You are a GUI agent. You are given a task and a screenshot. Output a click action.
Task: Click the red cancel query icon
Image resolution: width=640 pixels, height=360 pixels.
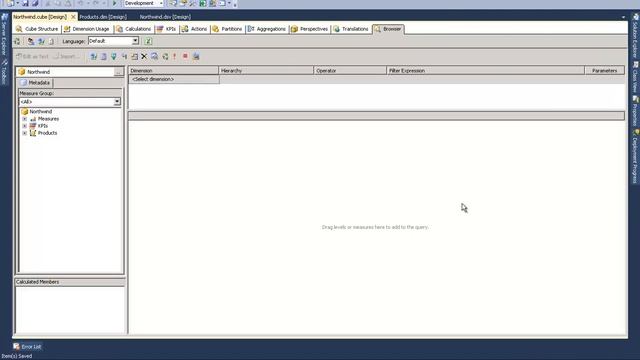coord(185,56)
